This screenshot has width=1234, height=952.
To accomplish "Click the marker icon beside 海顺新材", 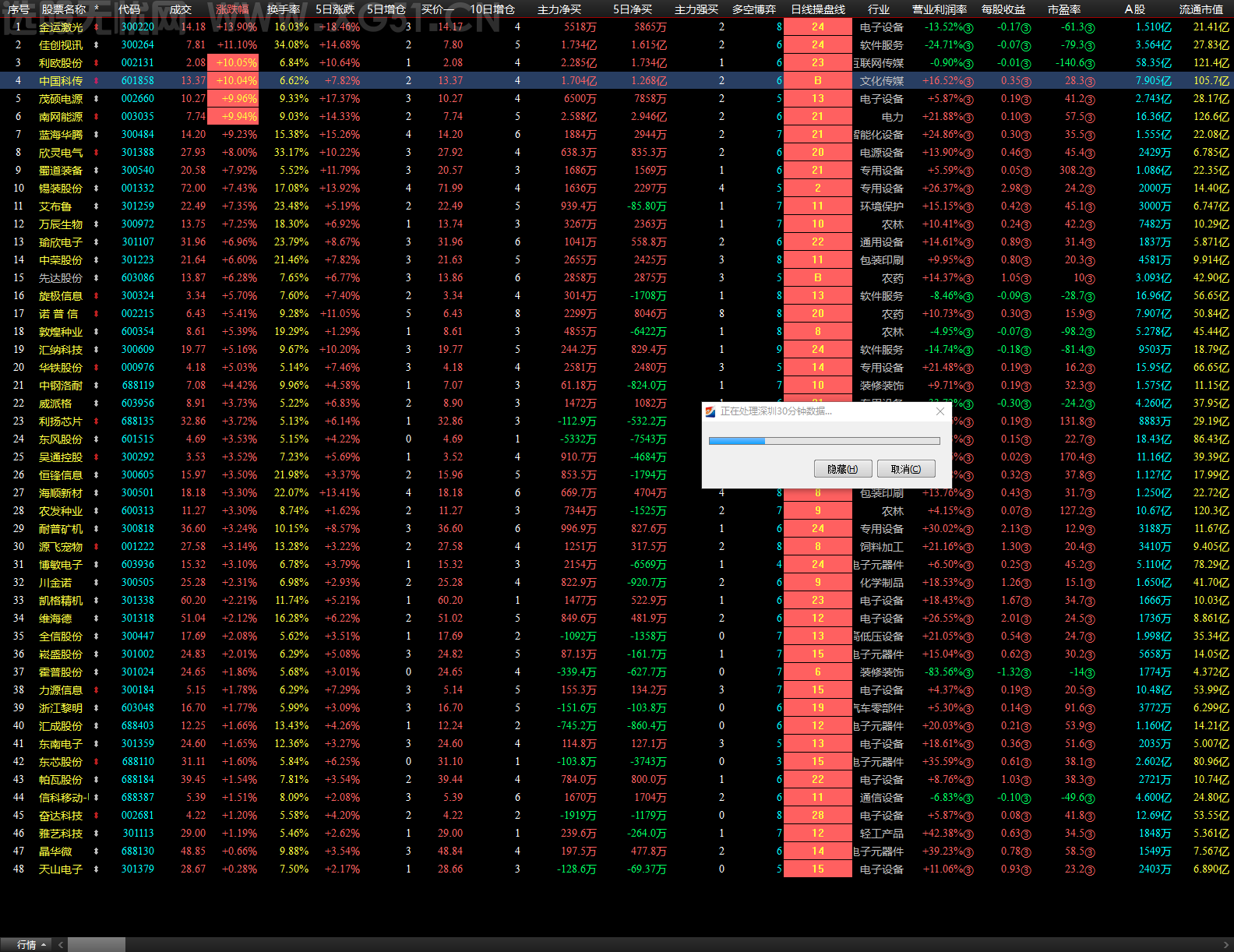I will point(97,493).
